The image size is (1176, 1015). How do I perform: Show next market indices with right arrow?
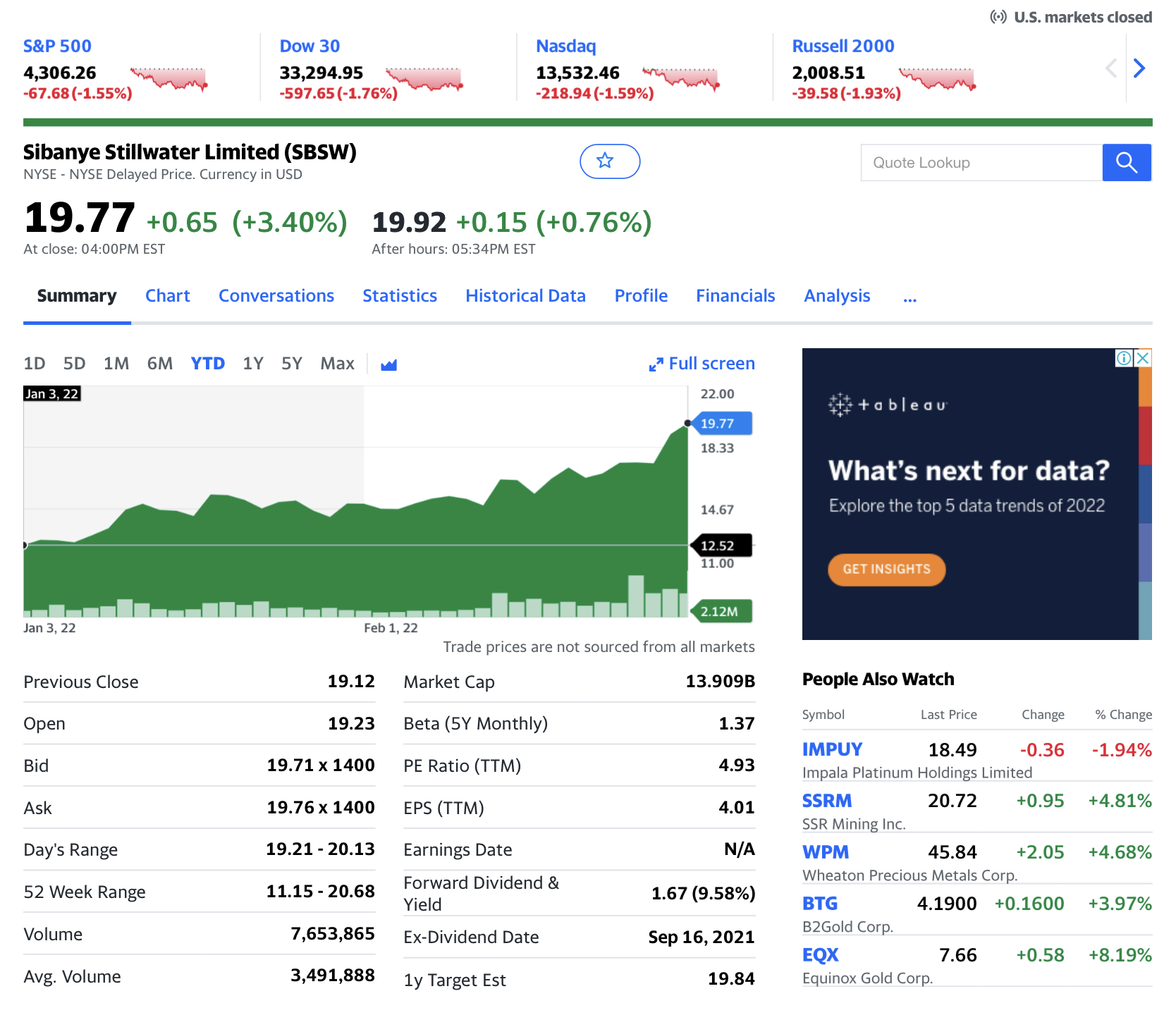[x=1139, y=68]
